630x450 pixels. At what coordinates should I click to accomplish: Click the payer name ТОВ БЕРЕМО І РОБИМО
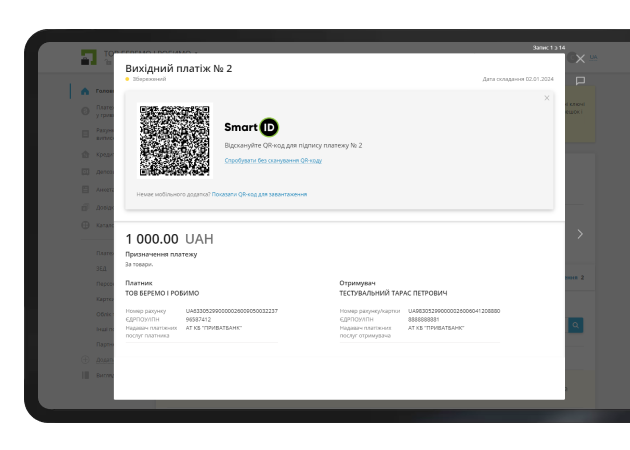click(x=162, y=293)
